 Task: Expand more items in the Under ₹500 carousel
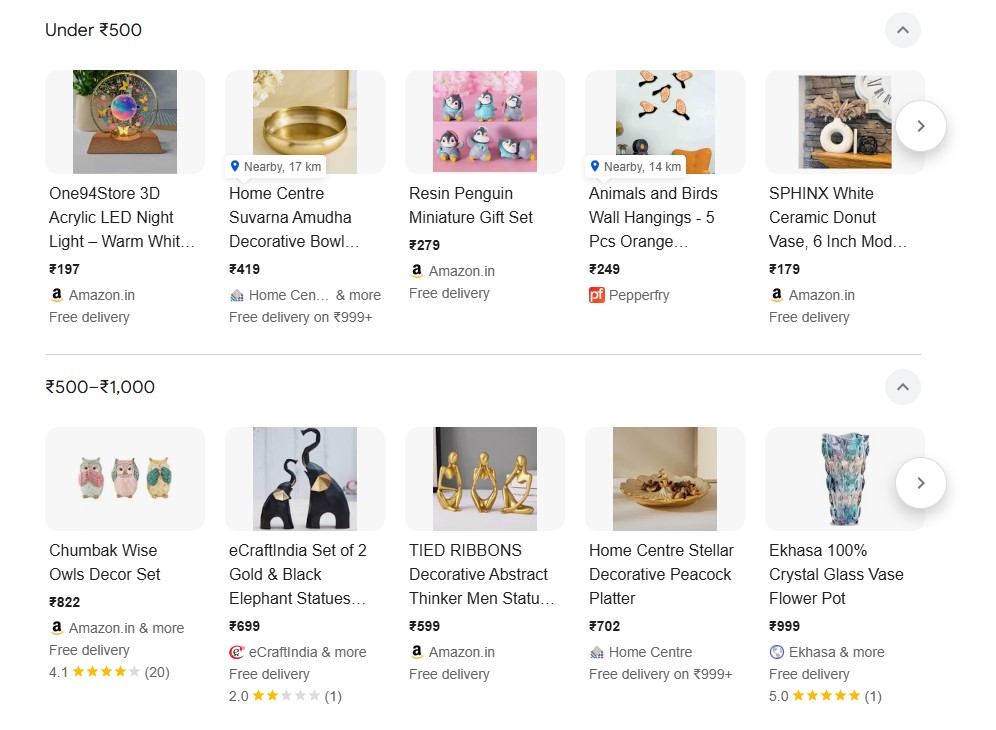pyautogui.click(x=920, y=126)
